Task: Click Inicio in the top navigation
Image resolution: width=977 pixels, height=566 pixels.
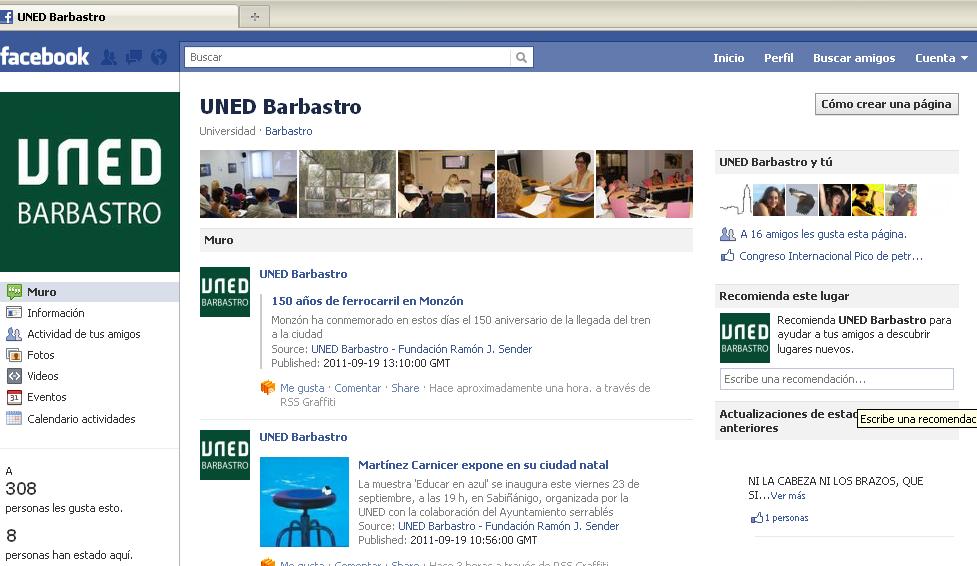Action: pyautogui.click(x=728, y=58)
